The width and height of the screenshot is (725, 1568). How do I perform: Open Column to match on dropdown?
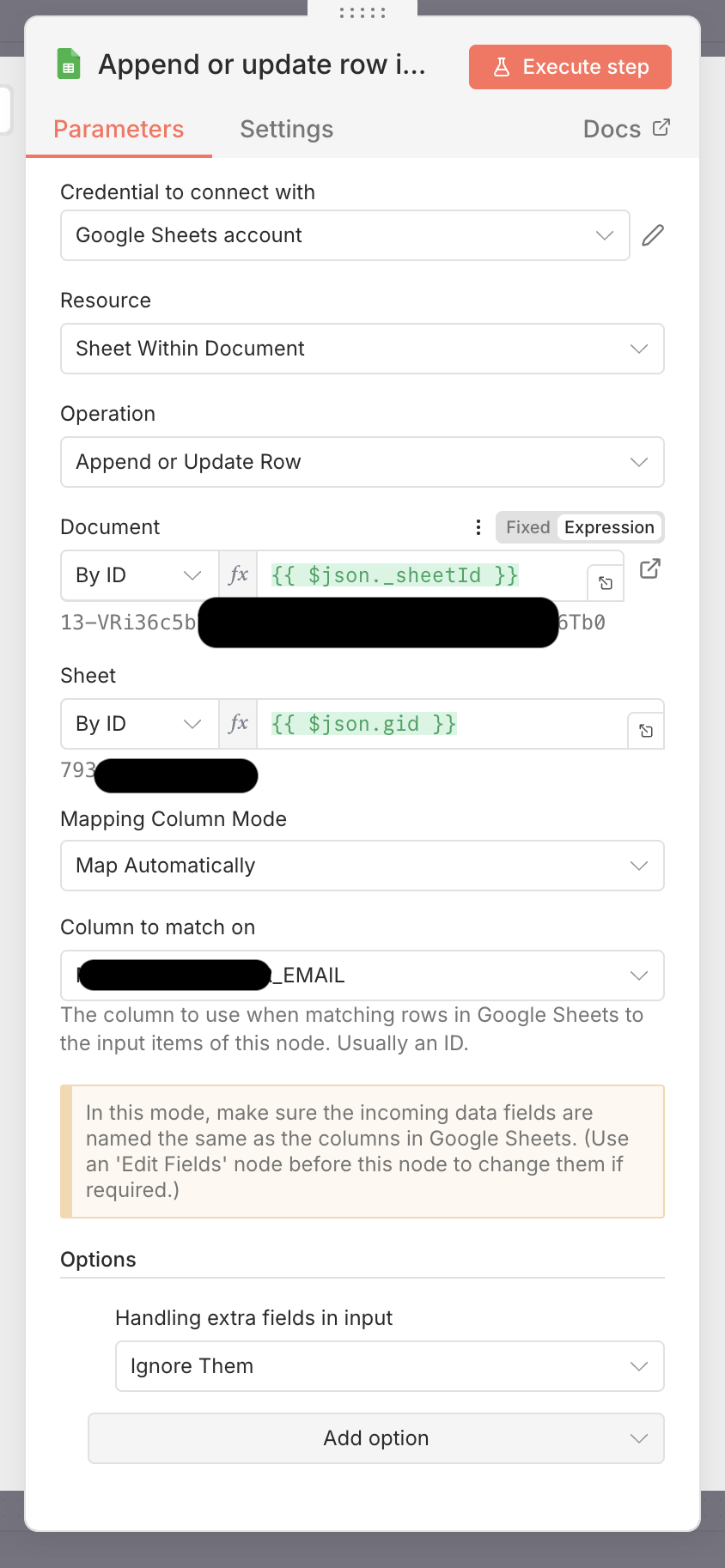tap(362, 975)
